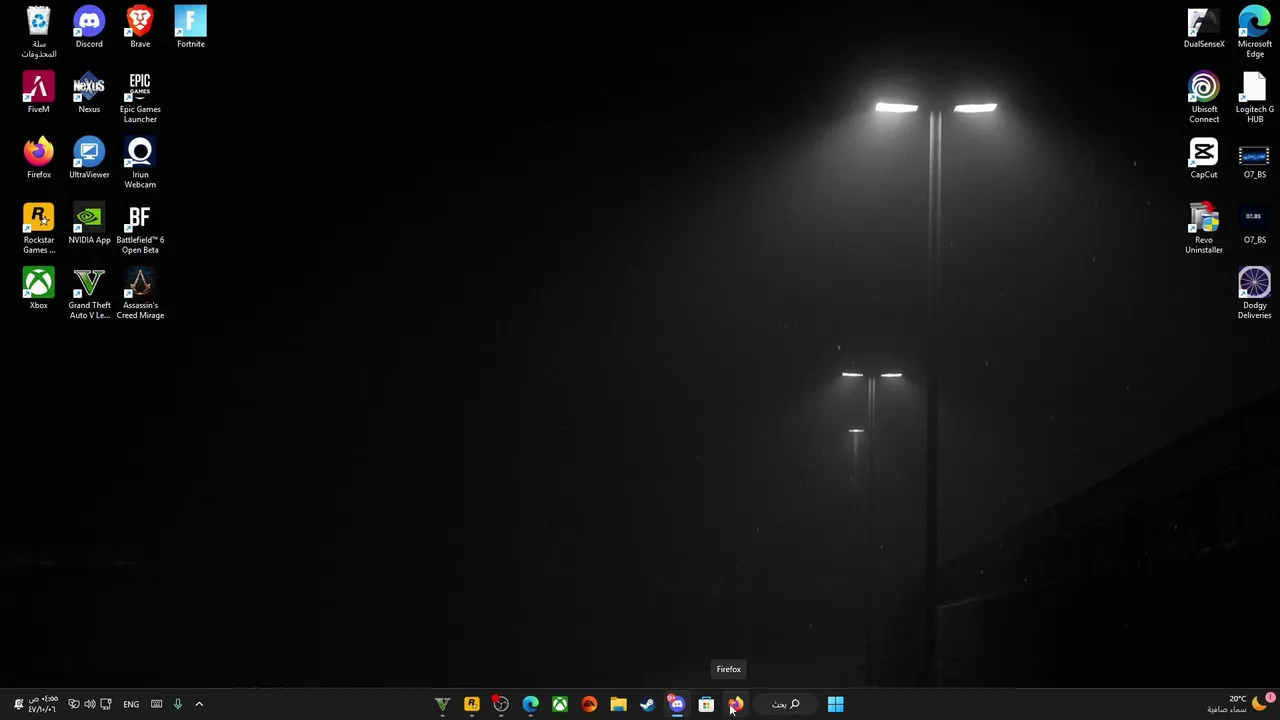Select the Logitech G HUB desktop icon

(x=1255, y=98)
